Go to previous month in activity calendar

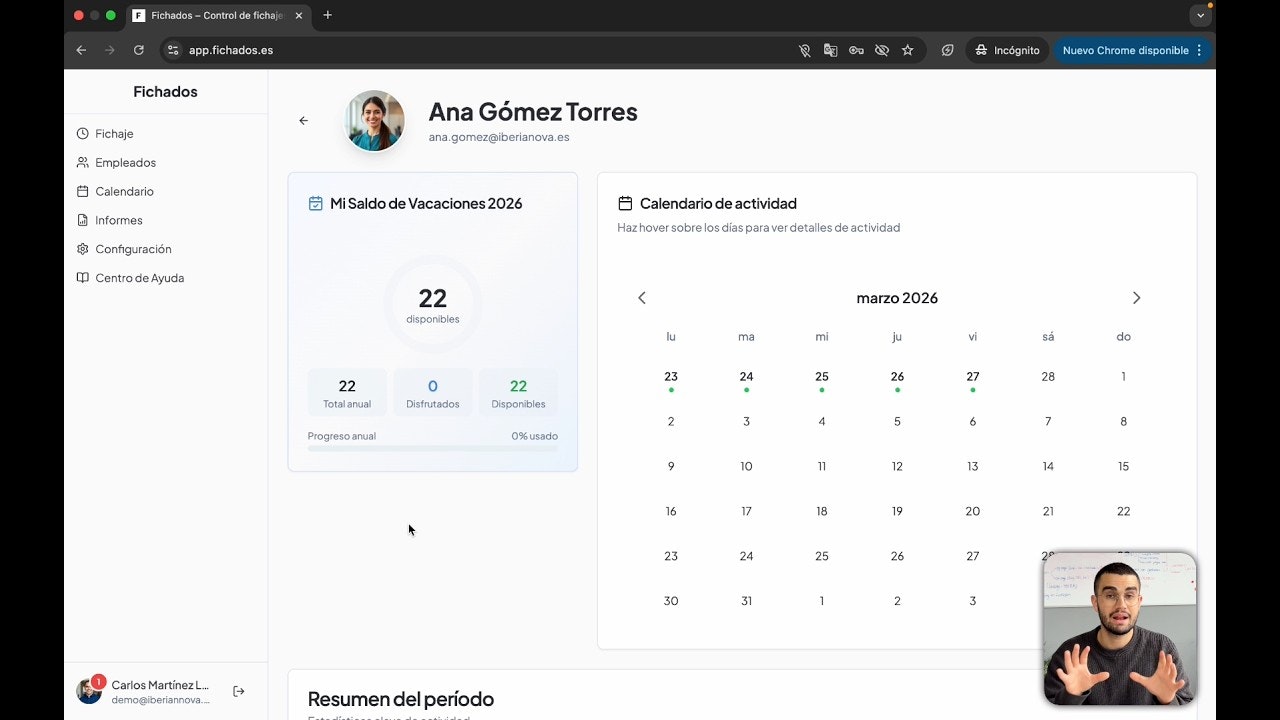[x=642, y=298]
